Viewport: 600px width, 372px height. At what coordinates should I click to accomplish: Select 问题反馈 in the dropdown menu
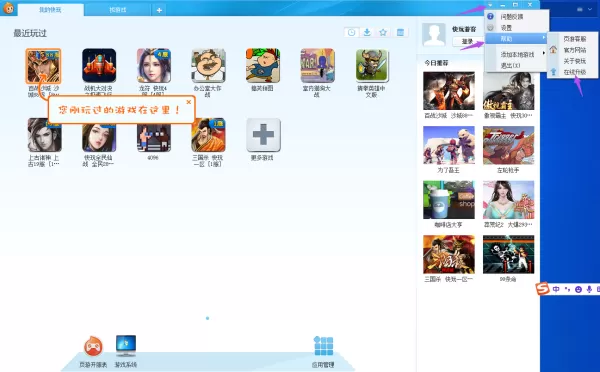coord(517,17)
